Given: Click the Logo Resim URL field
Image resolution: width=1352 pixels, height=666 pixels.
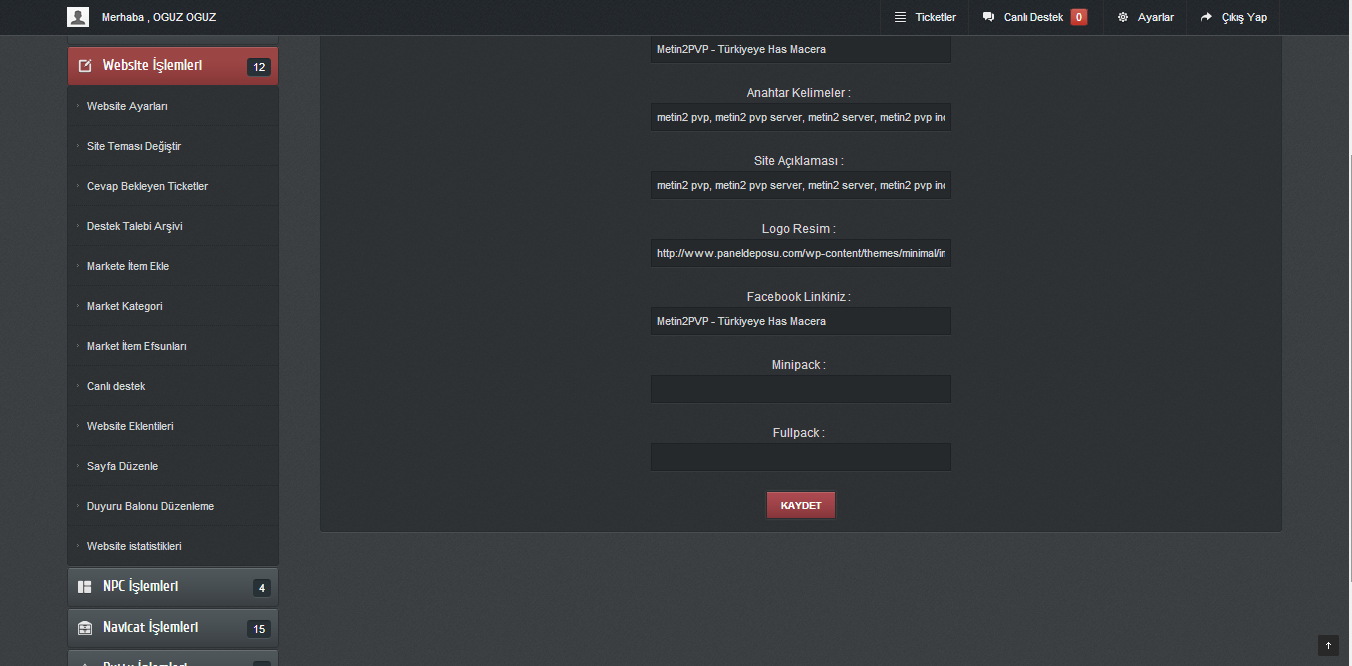Looking at the screenshot, I should (x=801, y=253).
